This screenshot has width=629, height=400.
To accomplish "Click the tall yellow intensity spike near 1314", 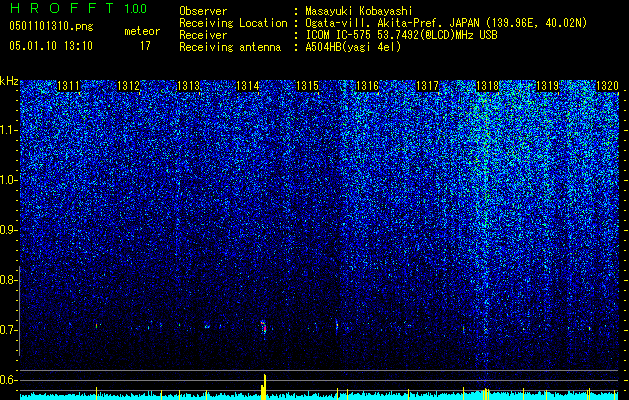I will coord(264,387).
